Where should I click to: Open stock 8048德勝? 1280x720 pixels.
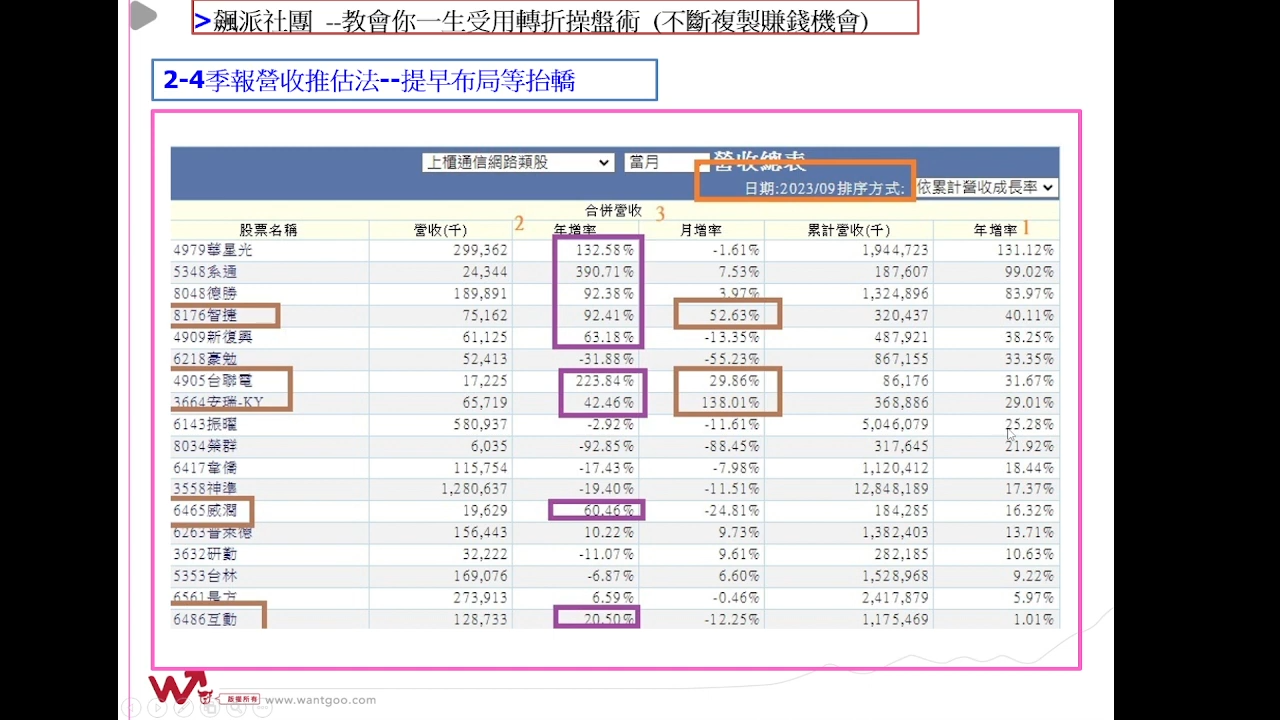tap(205, 294)
